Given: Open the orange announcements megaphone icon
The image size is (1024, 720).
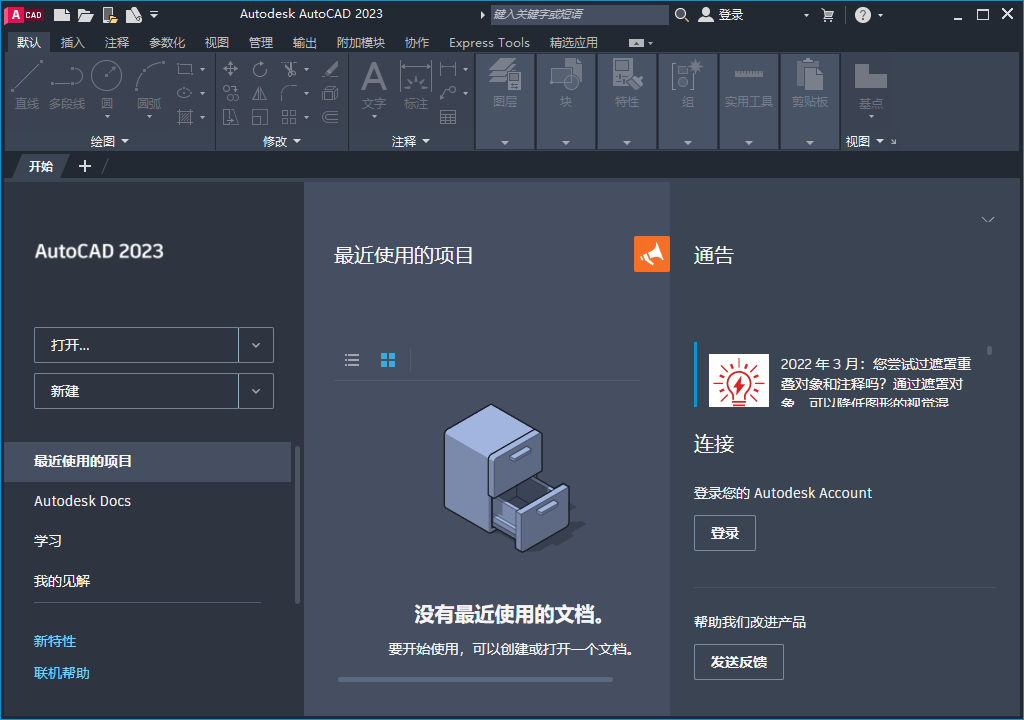Looking at the screenshot, I should coord(652,254).
